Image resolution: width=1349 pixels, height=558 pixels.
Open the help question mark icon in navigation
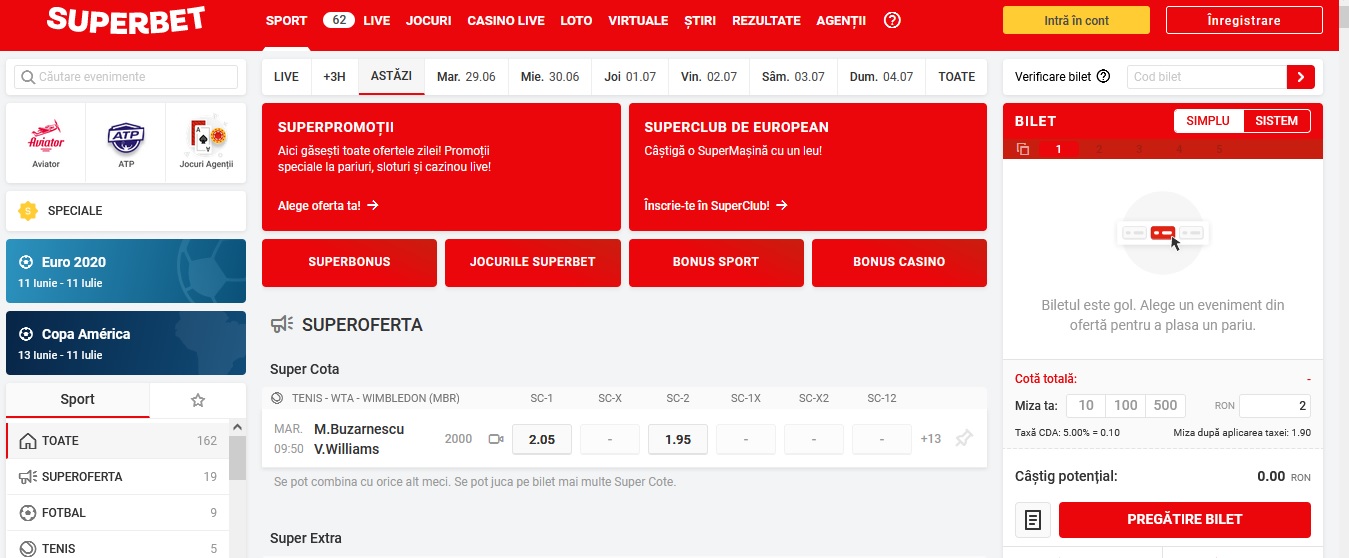click(893, 20)
